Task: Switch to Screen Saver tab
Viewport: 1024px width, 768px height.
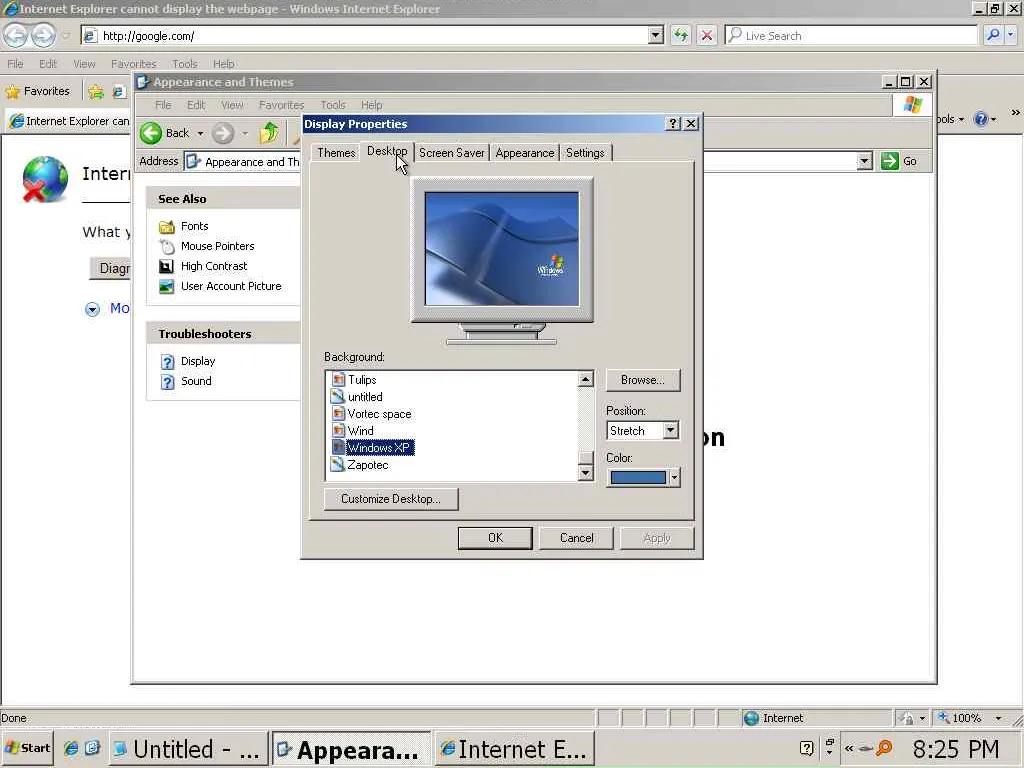Action: pyautogui.click(x=451, y=153)
